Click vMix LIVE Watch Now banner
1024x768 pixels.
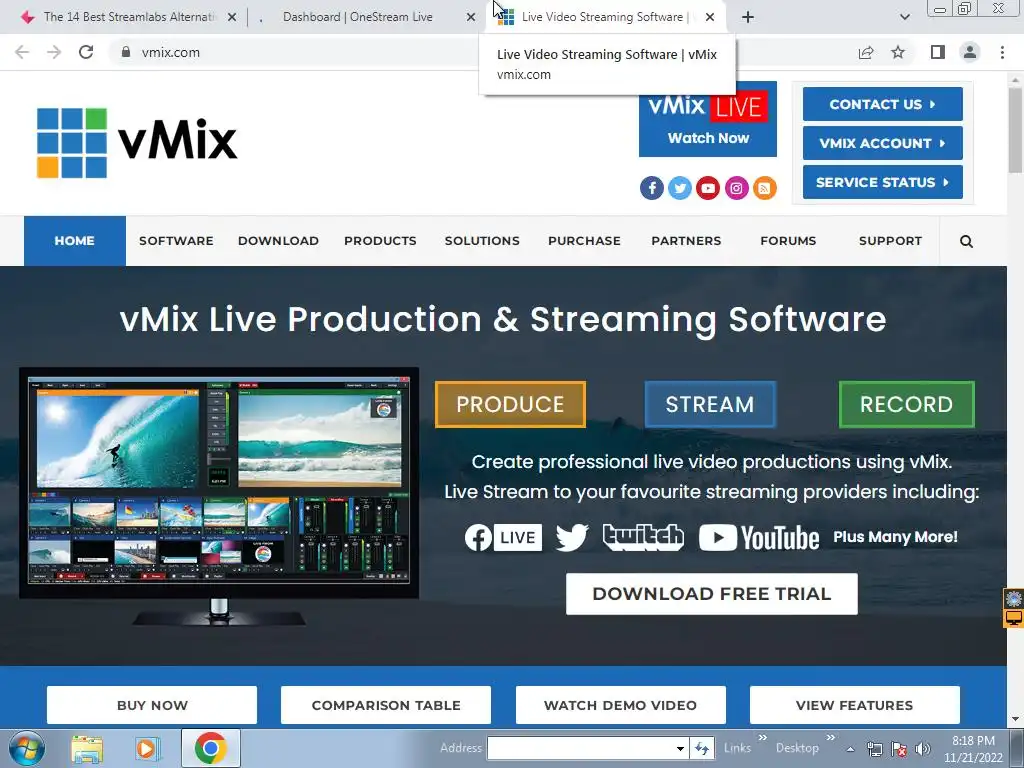click(708, 124)
